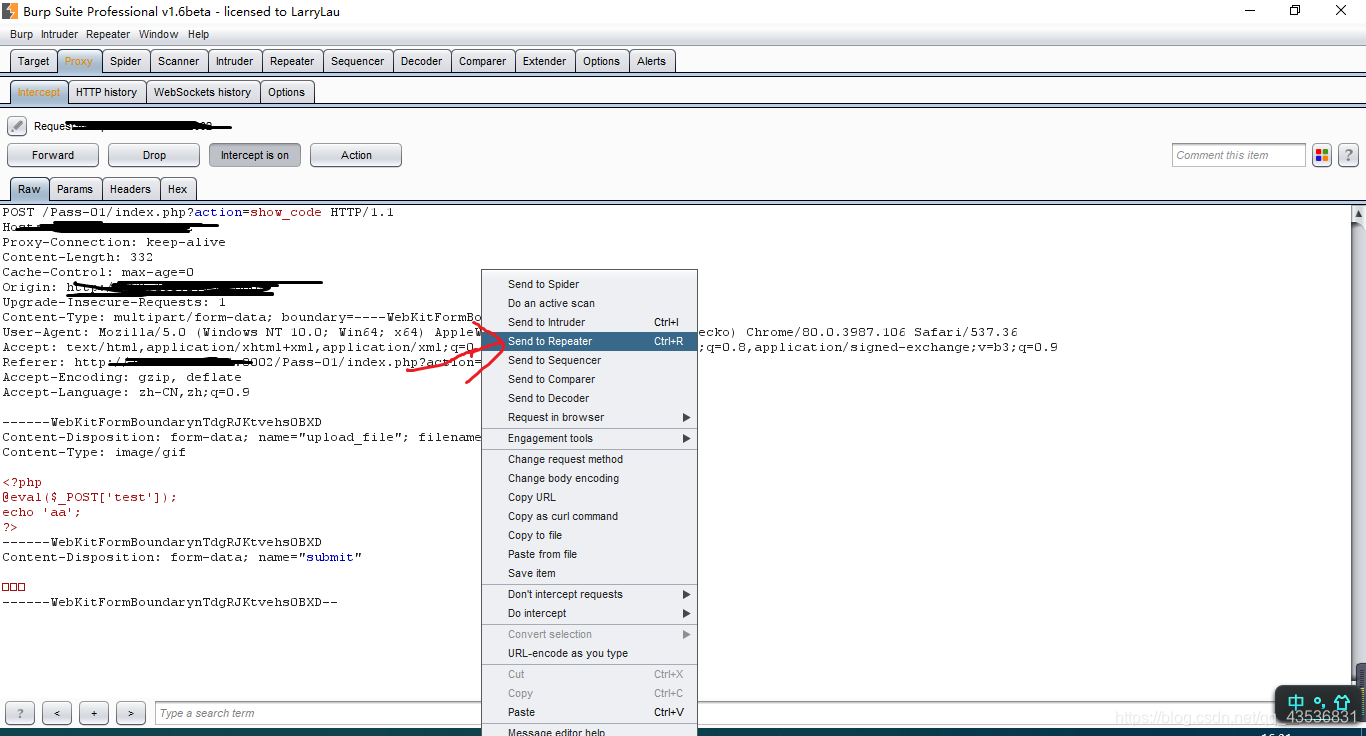Viewport: 1366px width, 736px height.
Task: Switch to the Scanner tab
Action: tap(179, 61)
